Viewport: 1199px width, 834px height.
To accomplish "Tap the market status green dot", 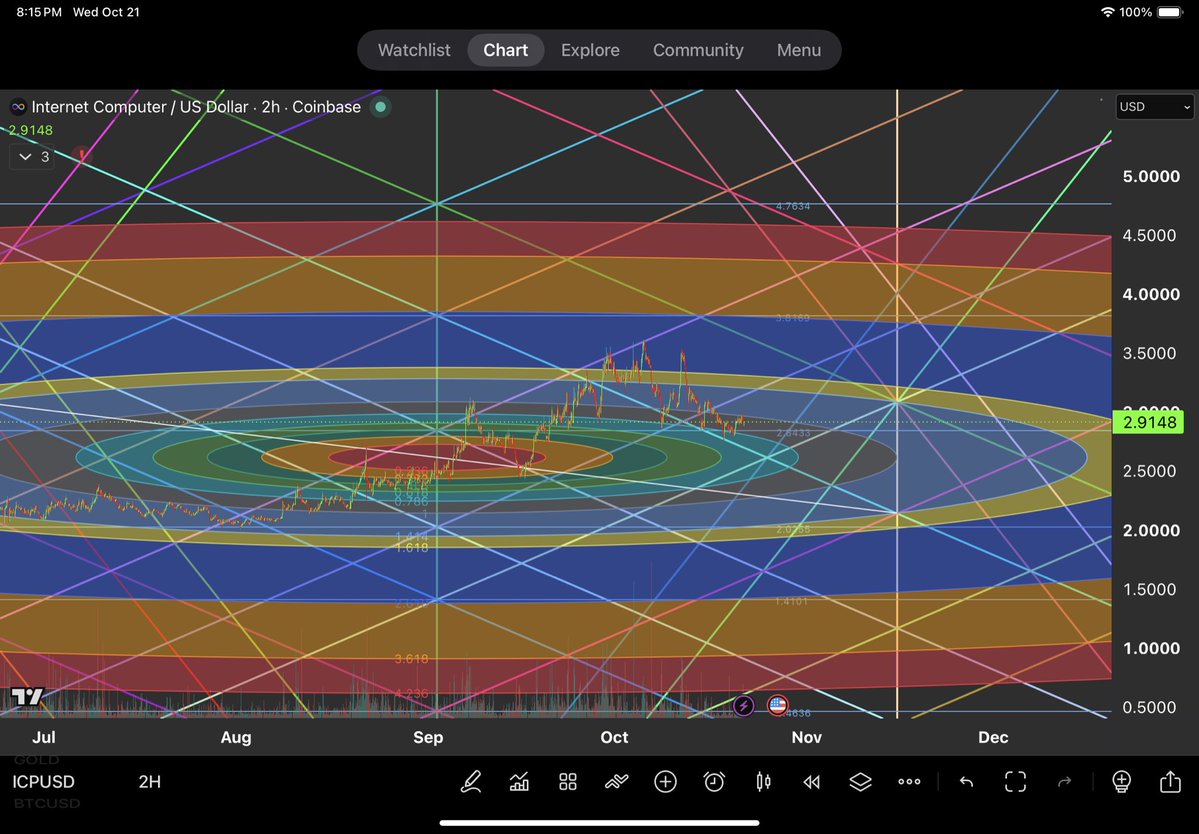I will point(380,107).
